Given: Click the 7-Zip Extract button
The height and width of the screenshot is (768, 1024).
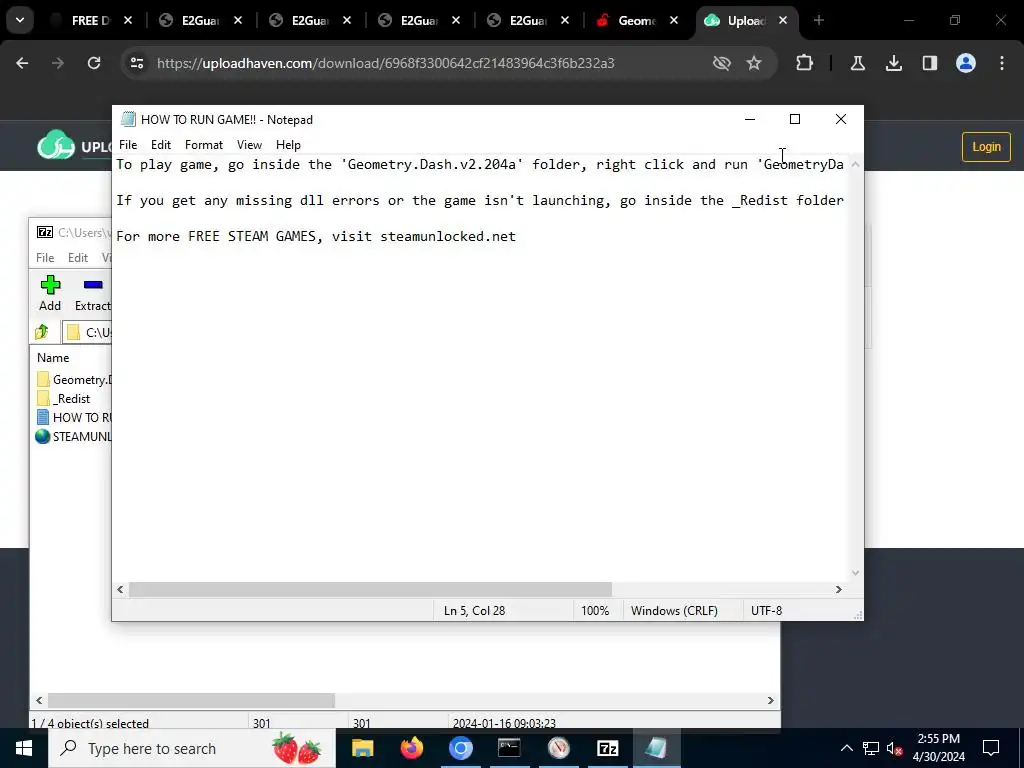Looking at the screenshot, I should [x=93, y=293].
